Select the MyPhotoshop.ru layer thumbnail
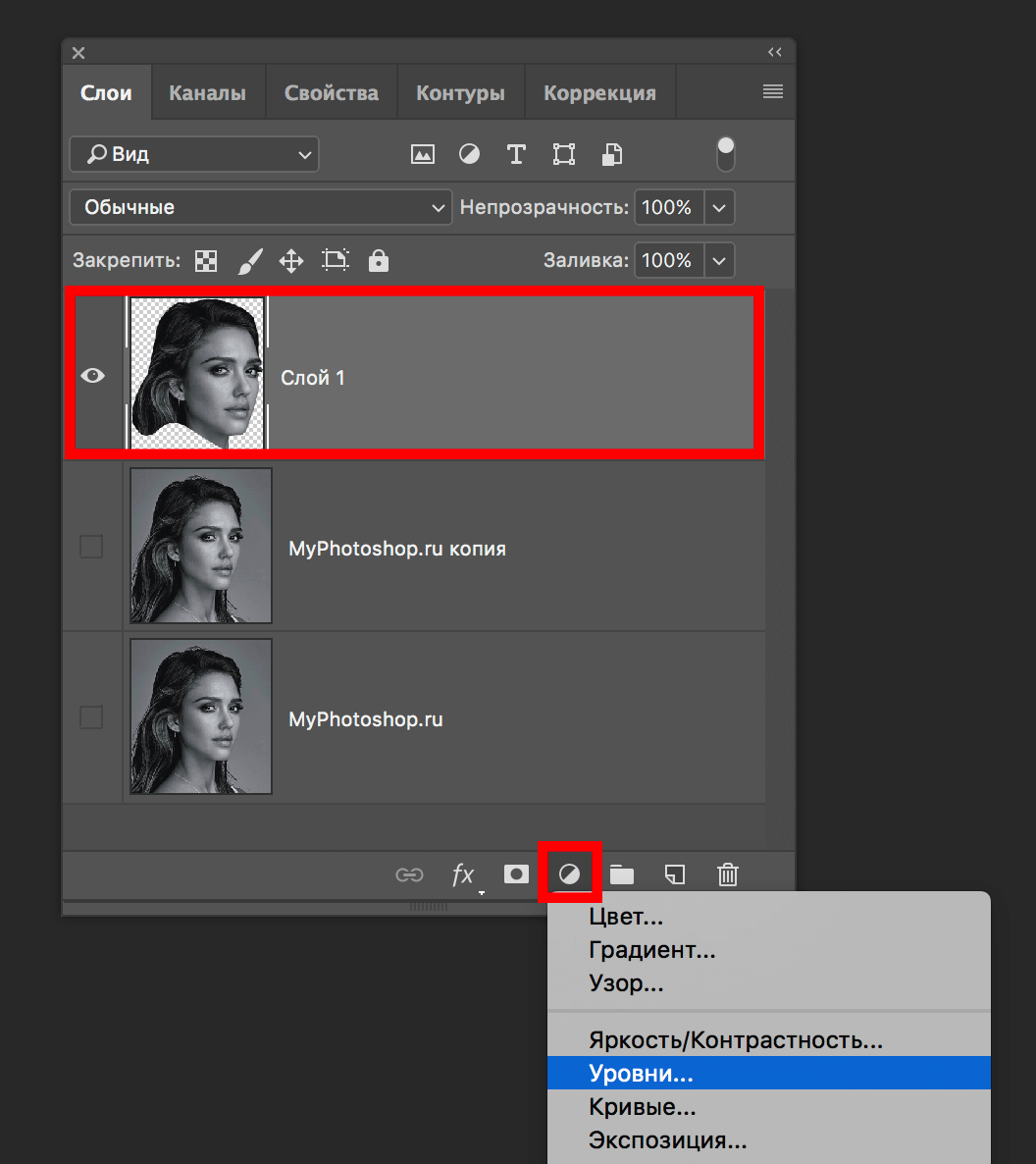The image size is (1036, 1164). pyautogui.click(x=201, y=716)
